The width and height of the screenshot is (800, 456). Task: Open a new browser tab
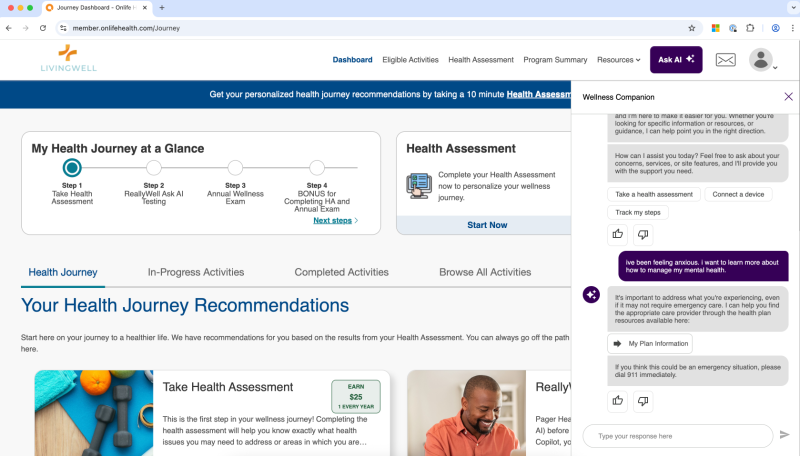[x=162, y=8]
